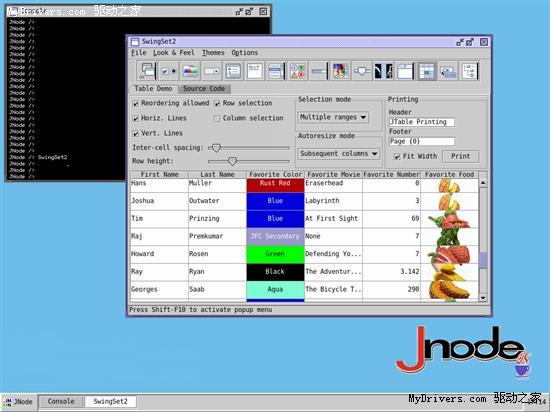Image resolution: width=550 pixels, height=412 pixels.
Task: Select the Table demo toolbar icon
Action: [427, 71]
